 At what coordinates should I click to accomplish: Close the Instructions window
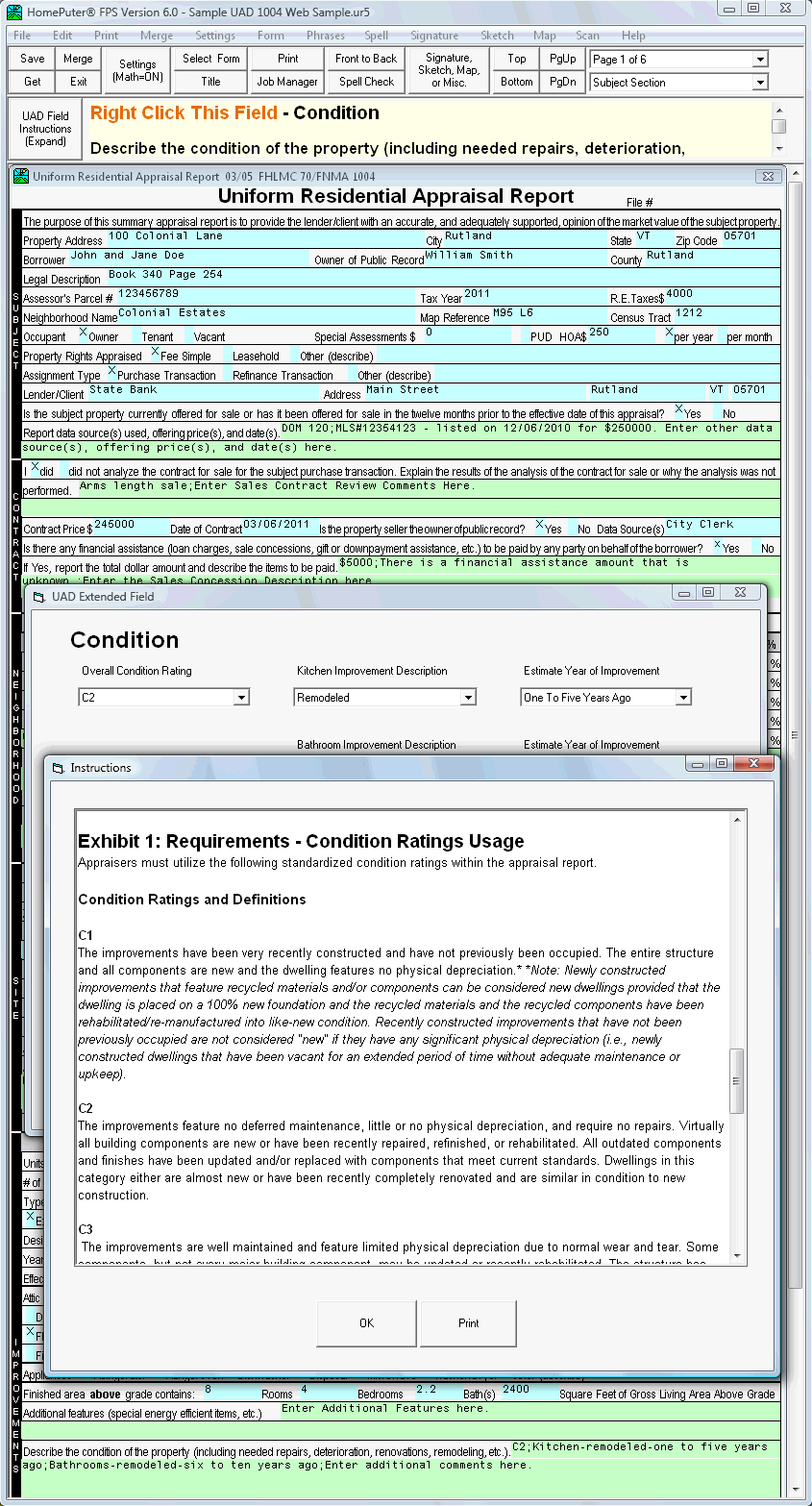coord(753,763)
